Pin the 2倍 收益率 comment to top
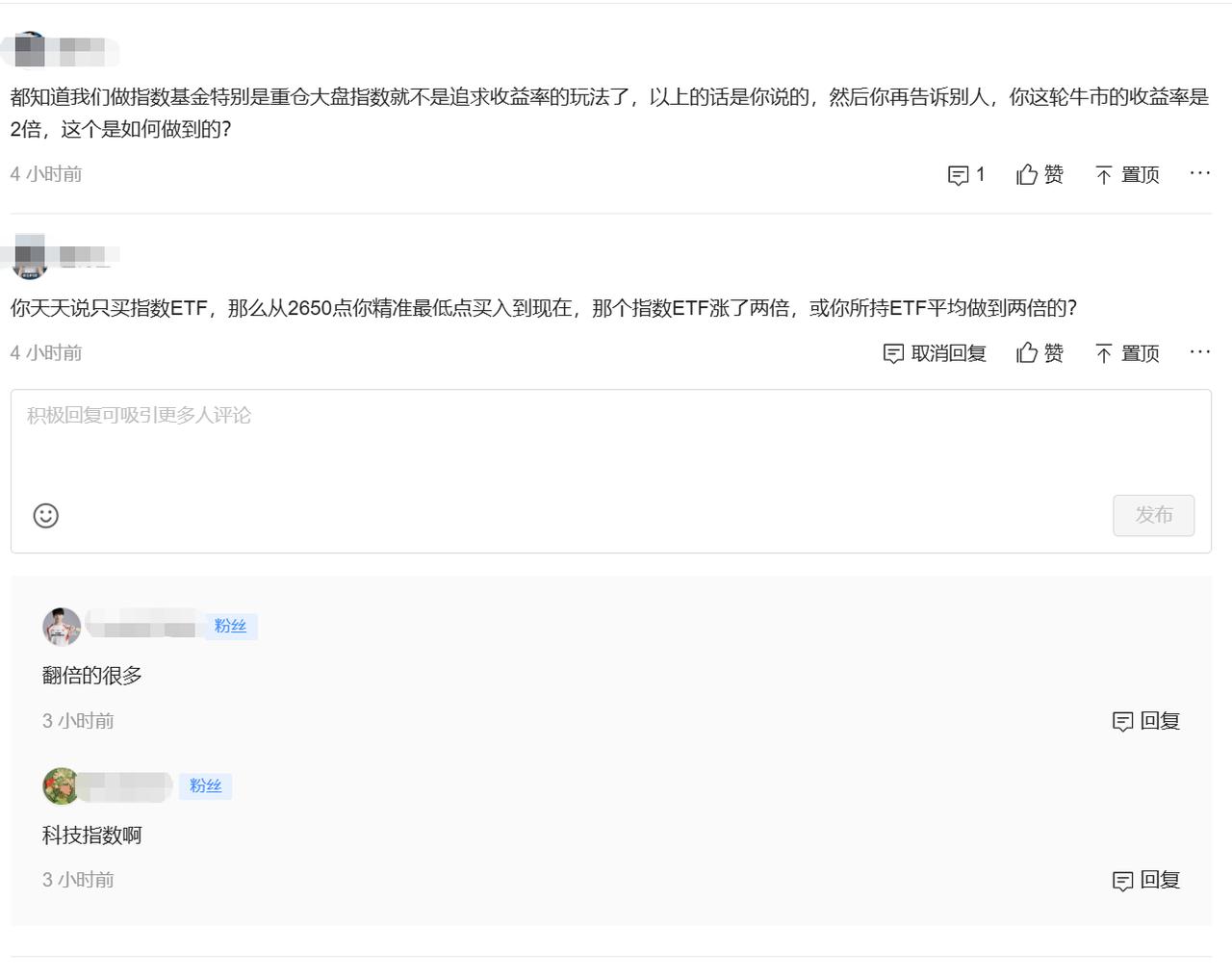The image size is (1232, 977). 1127,174
